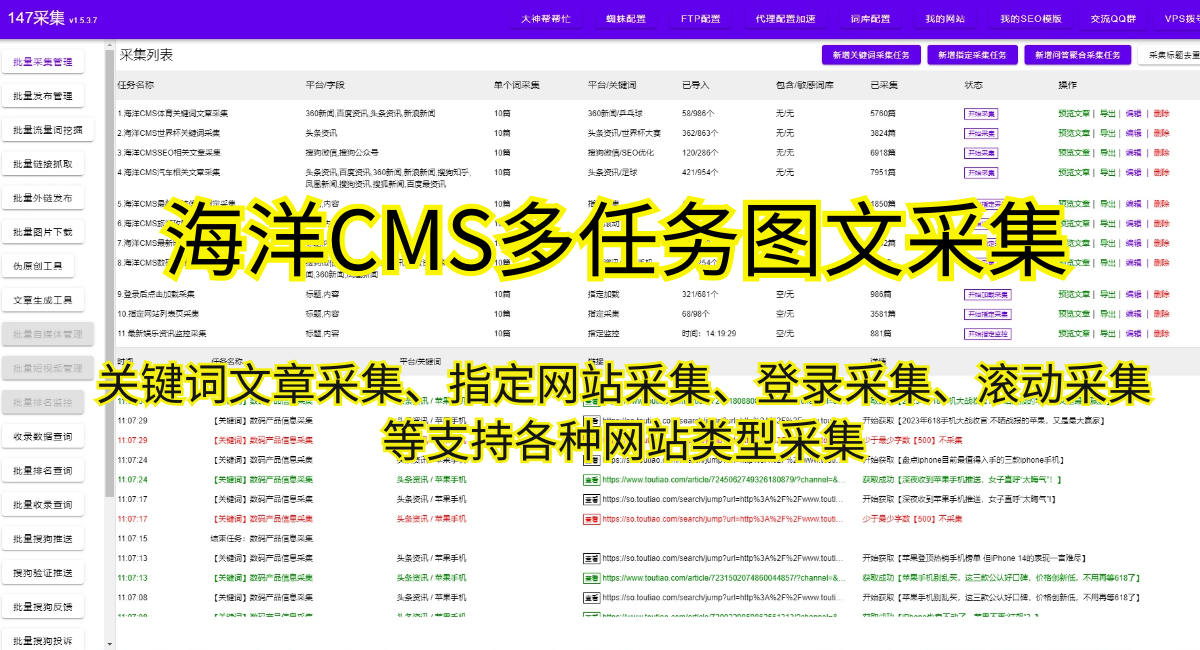Click the 147采集 logo title
The image size is (1200, 650).
(x=35, y=17)
